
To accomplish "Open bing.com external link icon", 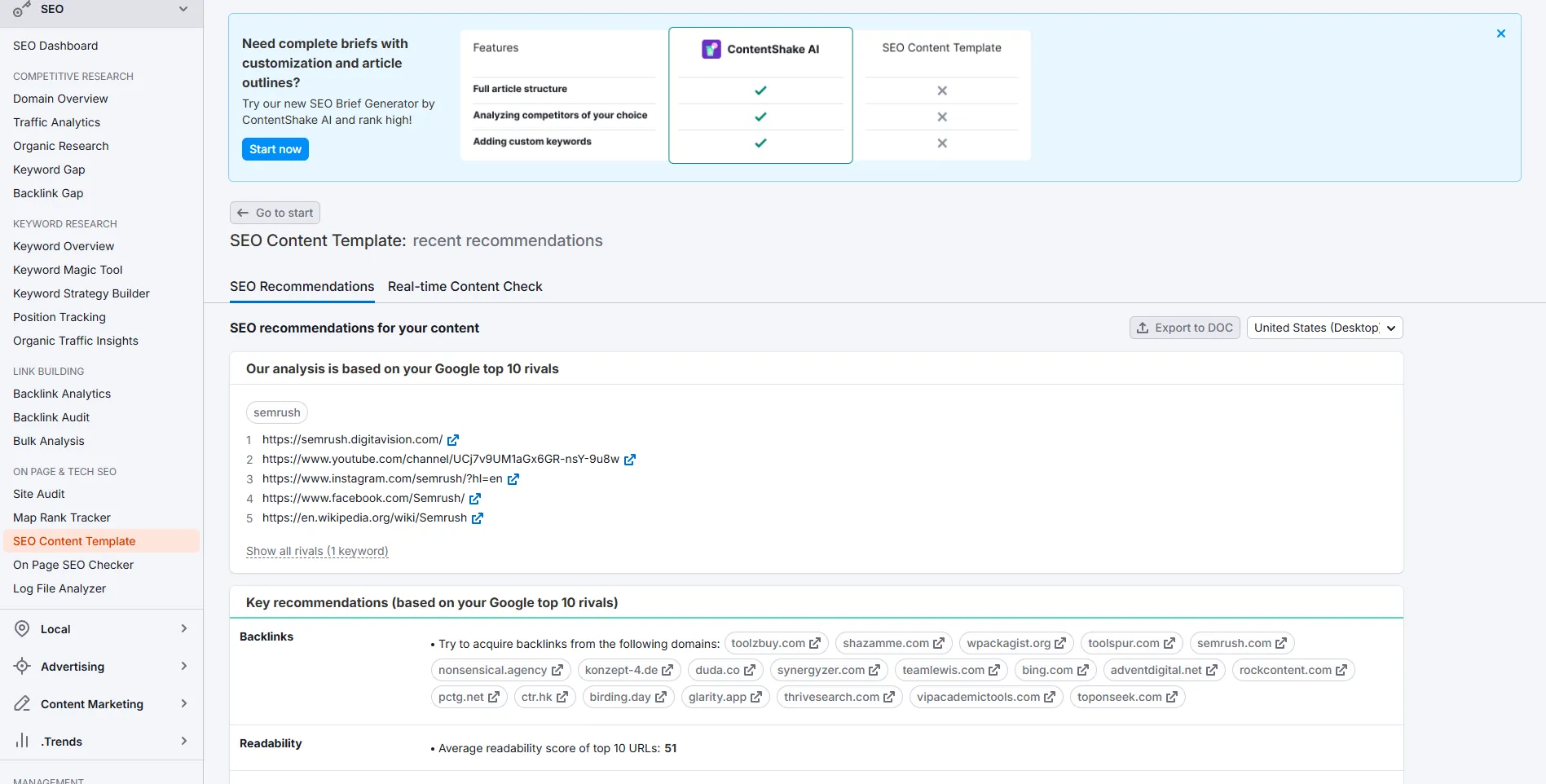I will (x=1083, y=670).
